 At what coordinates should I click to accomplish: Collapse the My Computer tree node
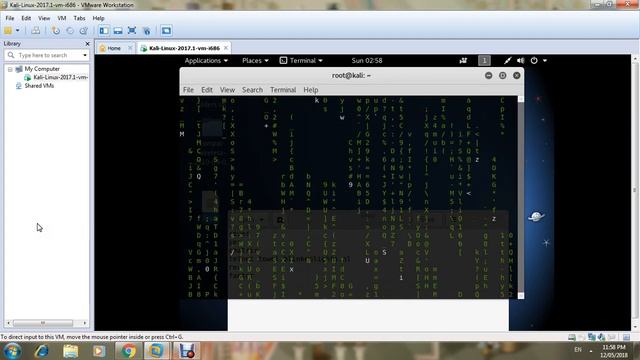[10, 69]
